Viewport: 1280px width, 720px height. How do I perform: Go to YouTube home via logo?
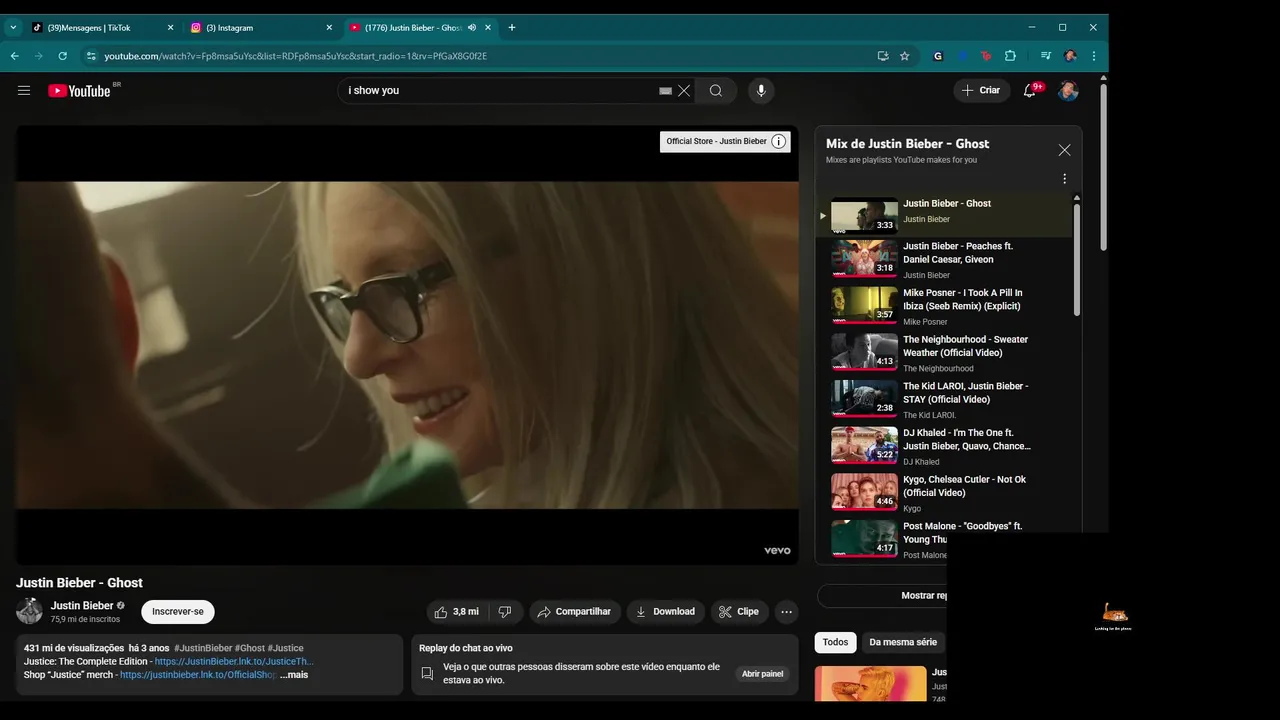[79, 90]
